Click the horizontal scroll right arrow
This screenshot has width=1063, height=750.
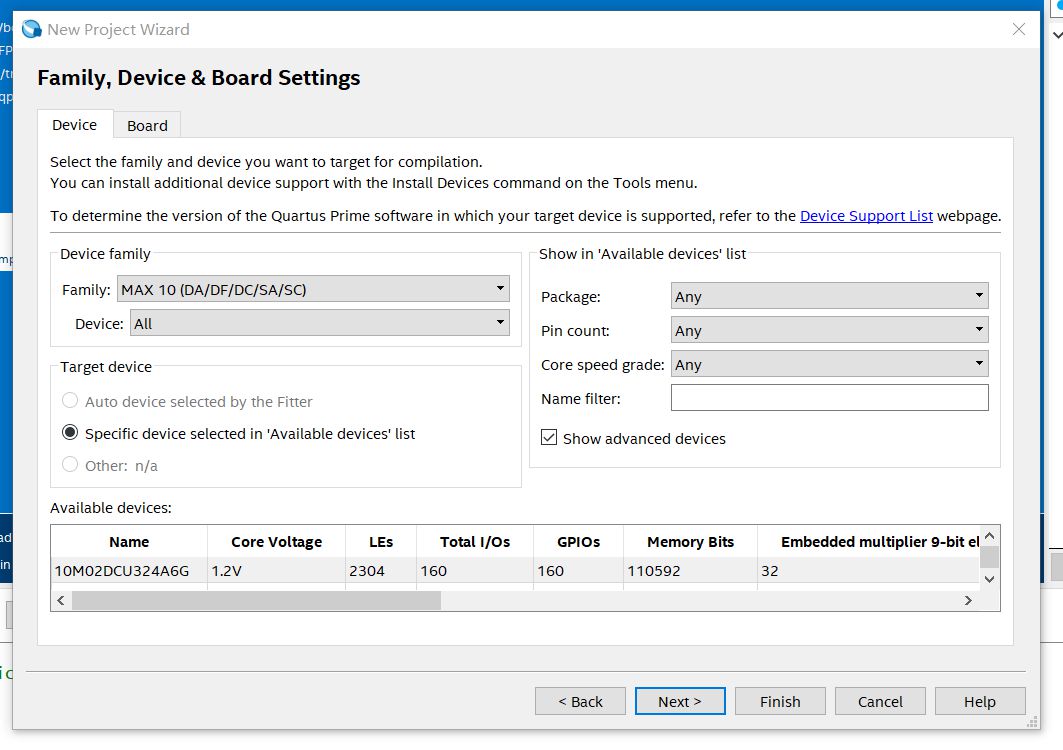[968, 600]
